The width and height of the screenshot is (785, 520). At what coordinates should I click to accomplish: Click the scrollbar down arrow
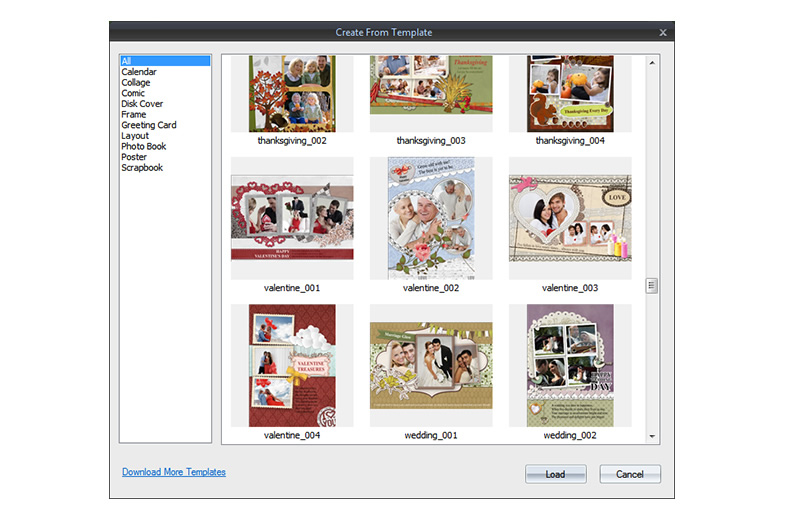pyautogui.click(x=652, y=436)
